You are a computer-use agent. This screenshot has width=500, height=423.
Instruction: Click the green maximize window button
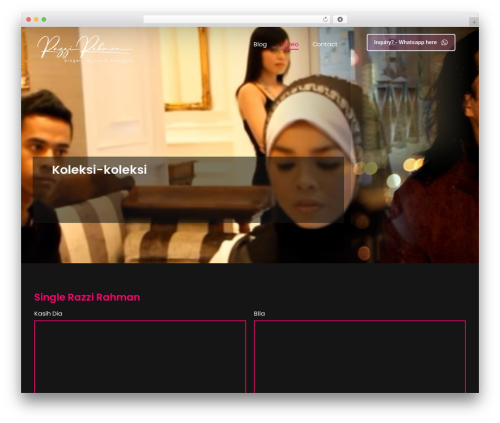[44, 20]
